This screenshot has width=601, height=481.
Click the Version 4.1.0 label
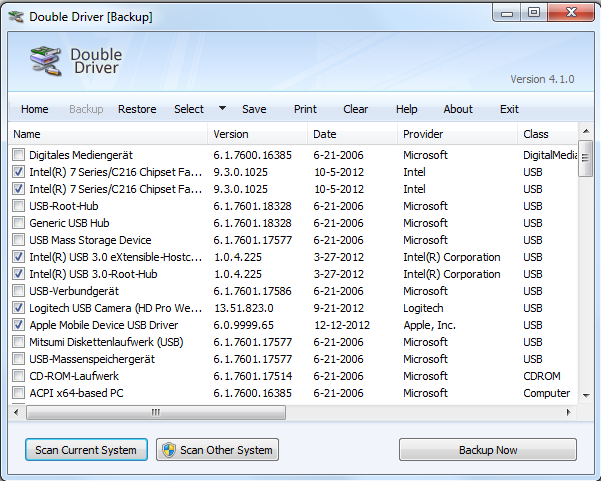point(542,79)
